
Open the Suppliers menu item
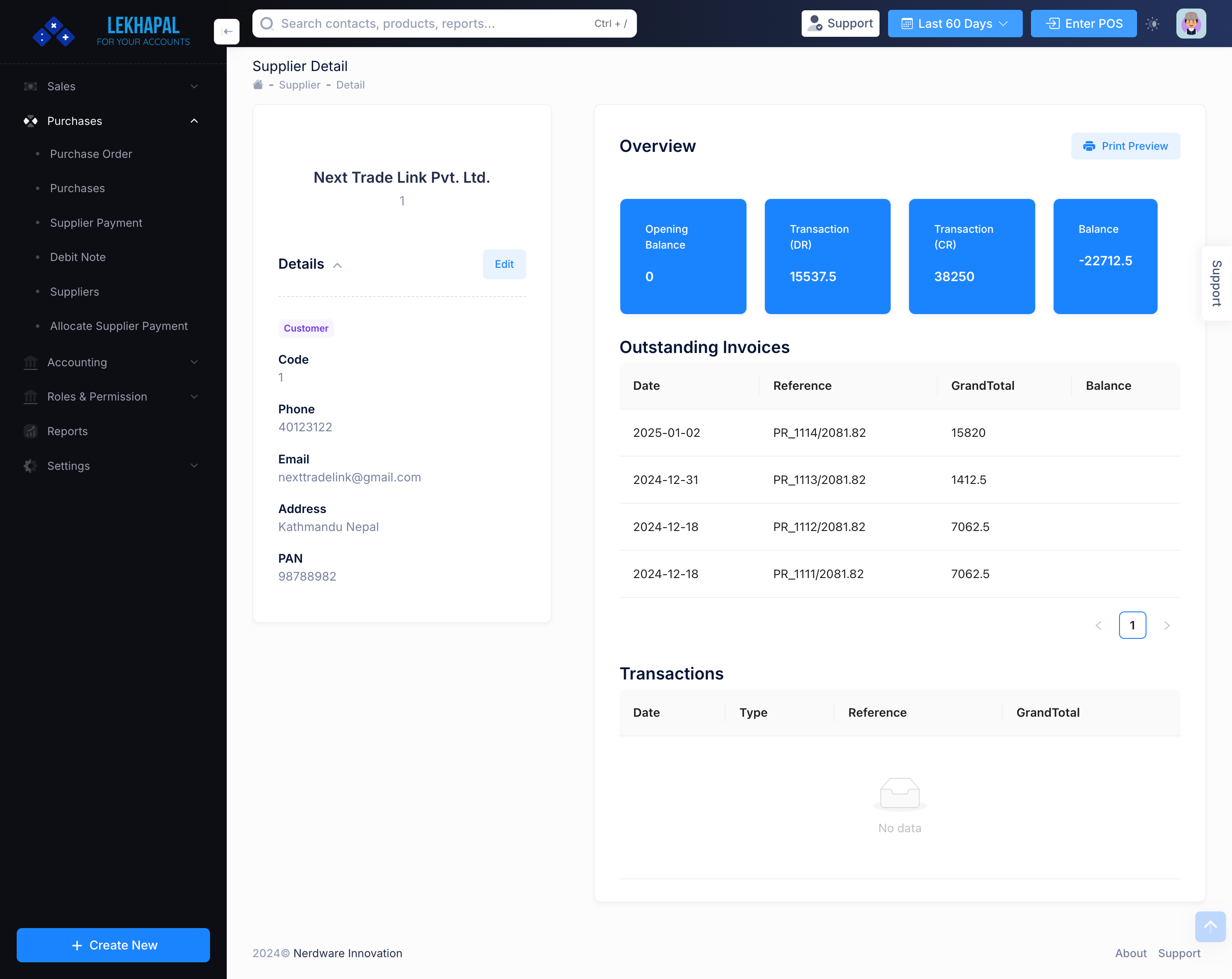tap(74, 291)
